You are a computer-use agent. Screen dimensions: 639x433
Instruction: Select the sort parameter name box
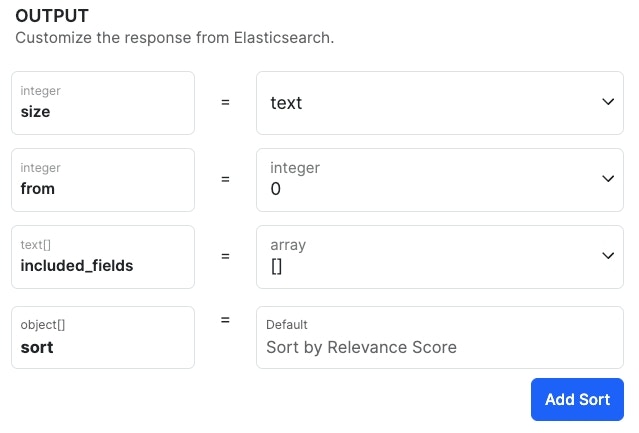103,337
